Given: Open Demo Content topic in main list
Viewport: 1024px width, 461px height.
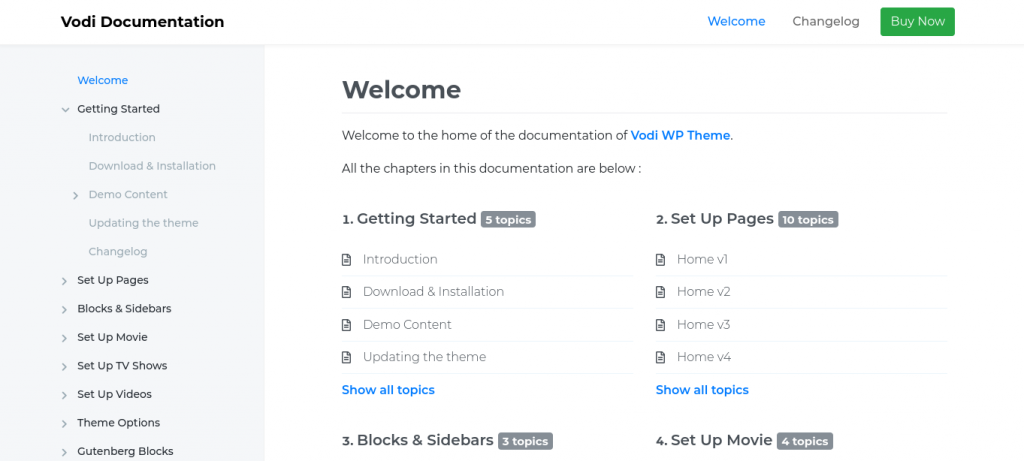Looking at the screenshot, I should pos(408,325).
